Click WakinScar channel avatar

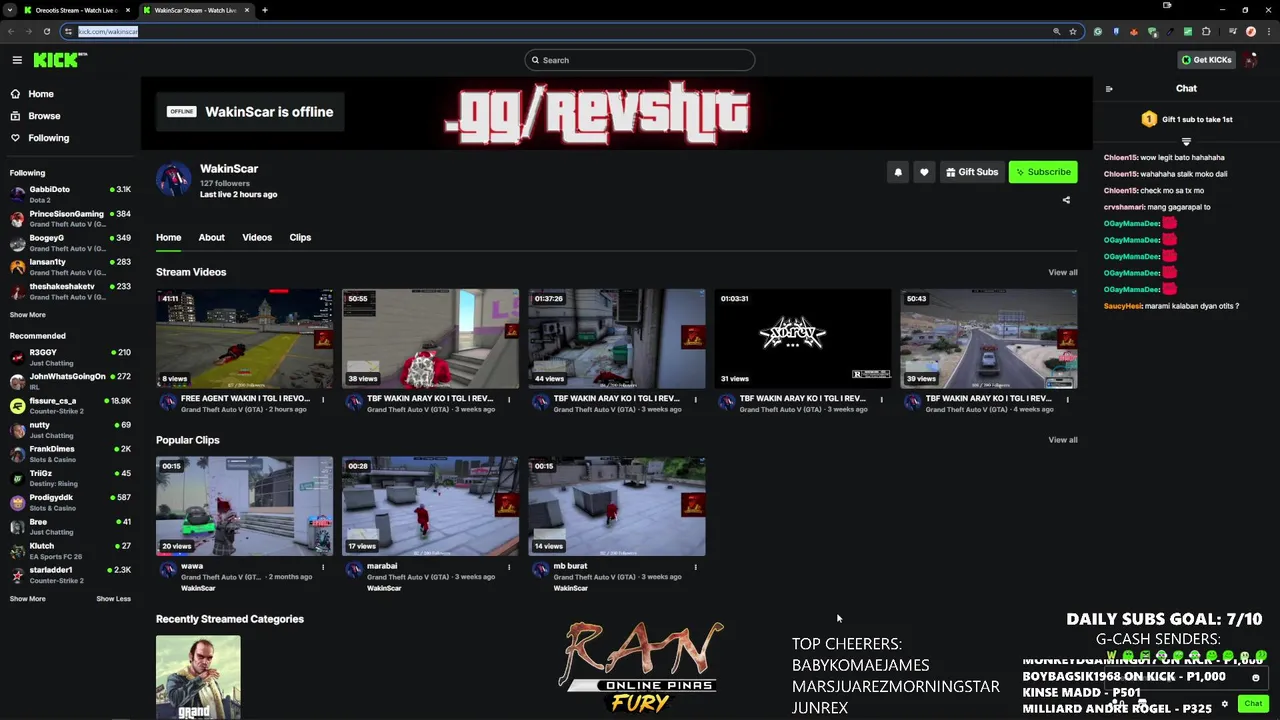(173, 179)
